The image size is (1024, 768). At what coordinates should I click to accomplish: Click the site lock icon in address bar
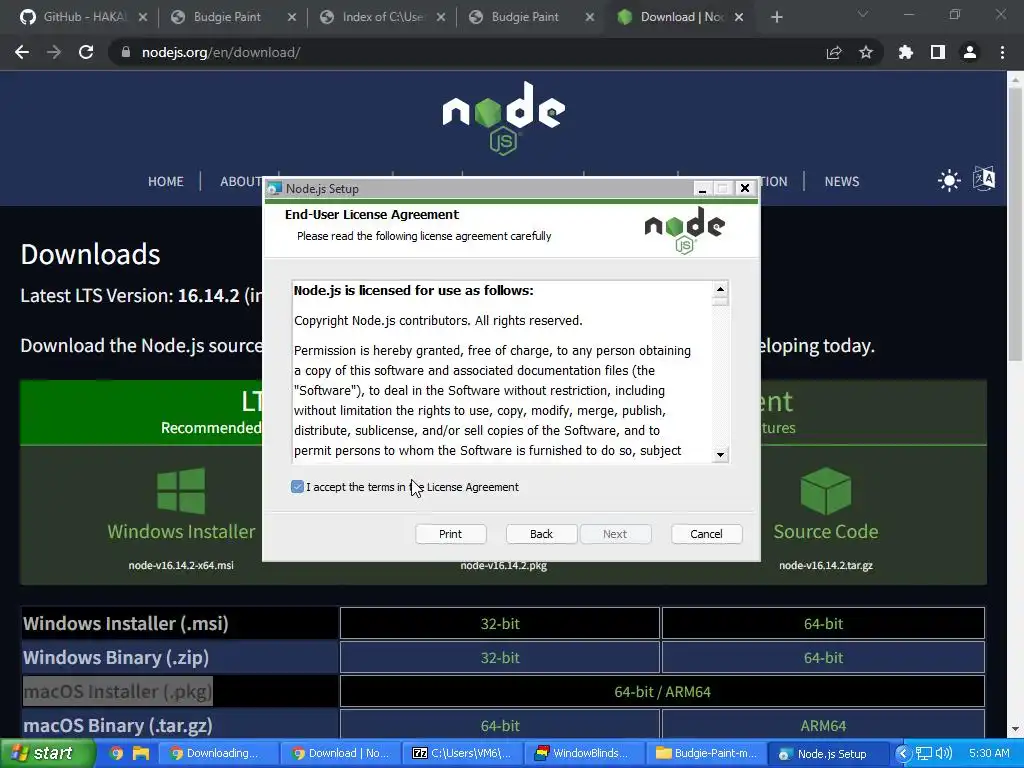tap(125, 52)
